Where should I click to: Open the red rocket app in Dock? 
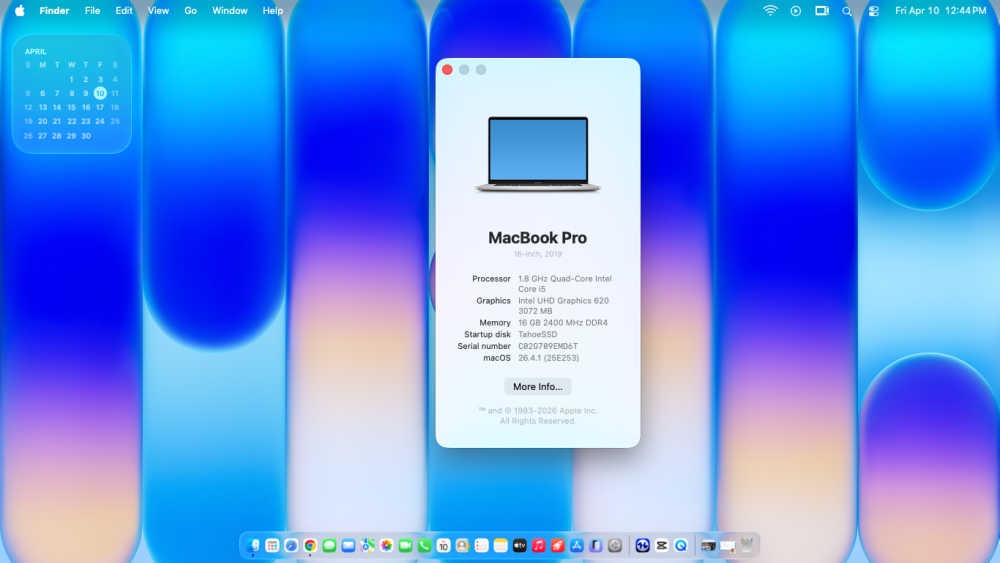click(558, 545)
